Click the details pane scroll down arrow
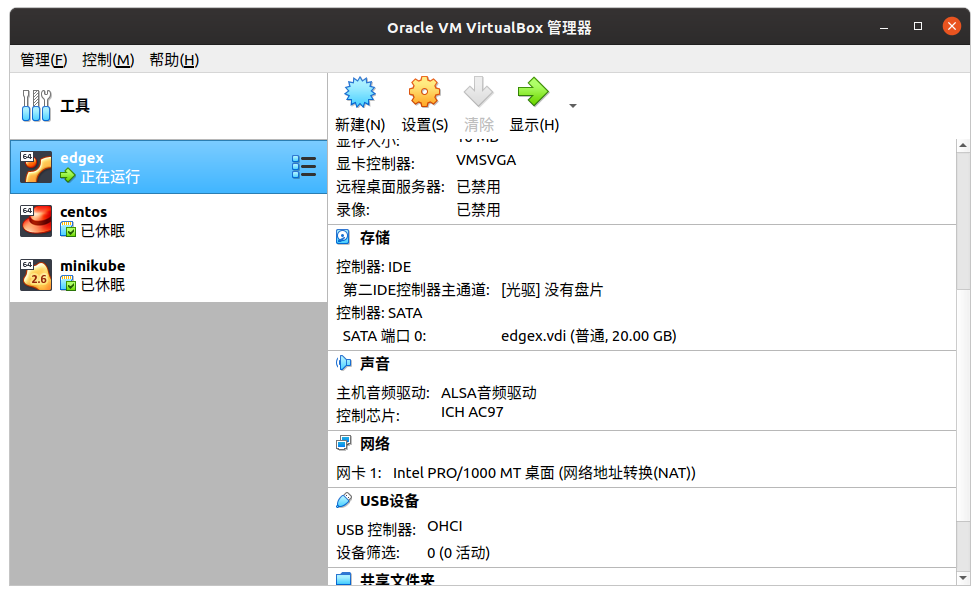 click(x=963, y=578)
